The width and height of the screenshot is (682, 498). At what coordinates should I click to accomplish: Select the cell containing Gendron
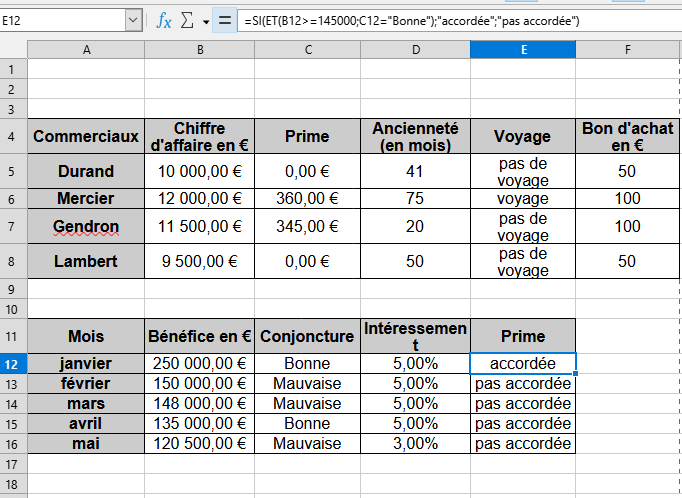click(x=86, y=227)
